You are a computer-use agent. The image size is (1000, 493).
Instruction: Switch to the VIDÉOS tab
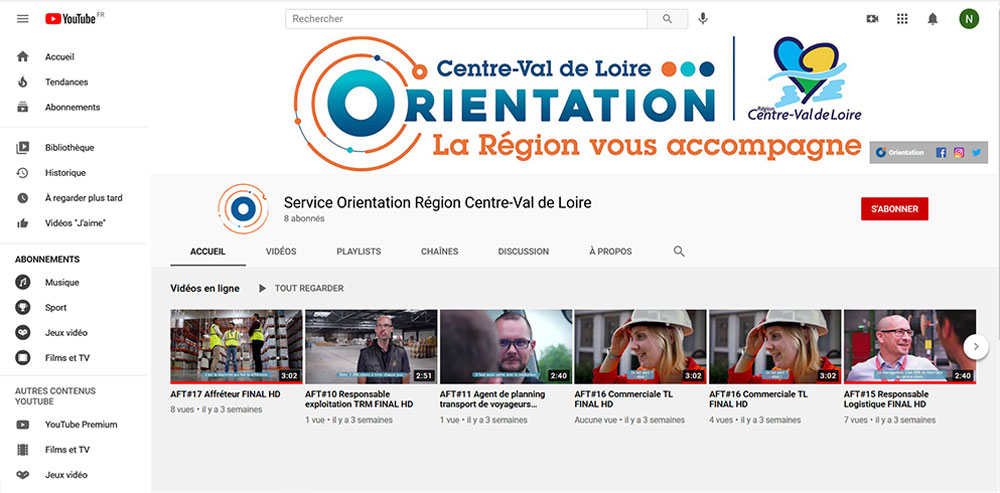281,251
